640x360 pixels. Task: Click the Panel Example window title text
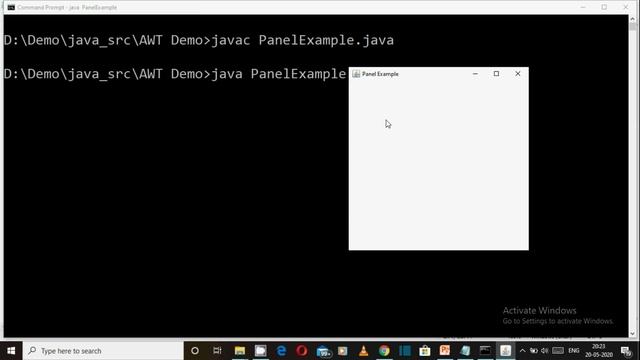[380, 74]
